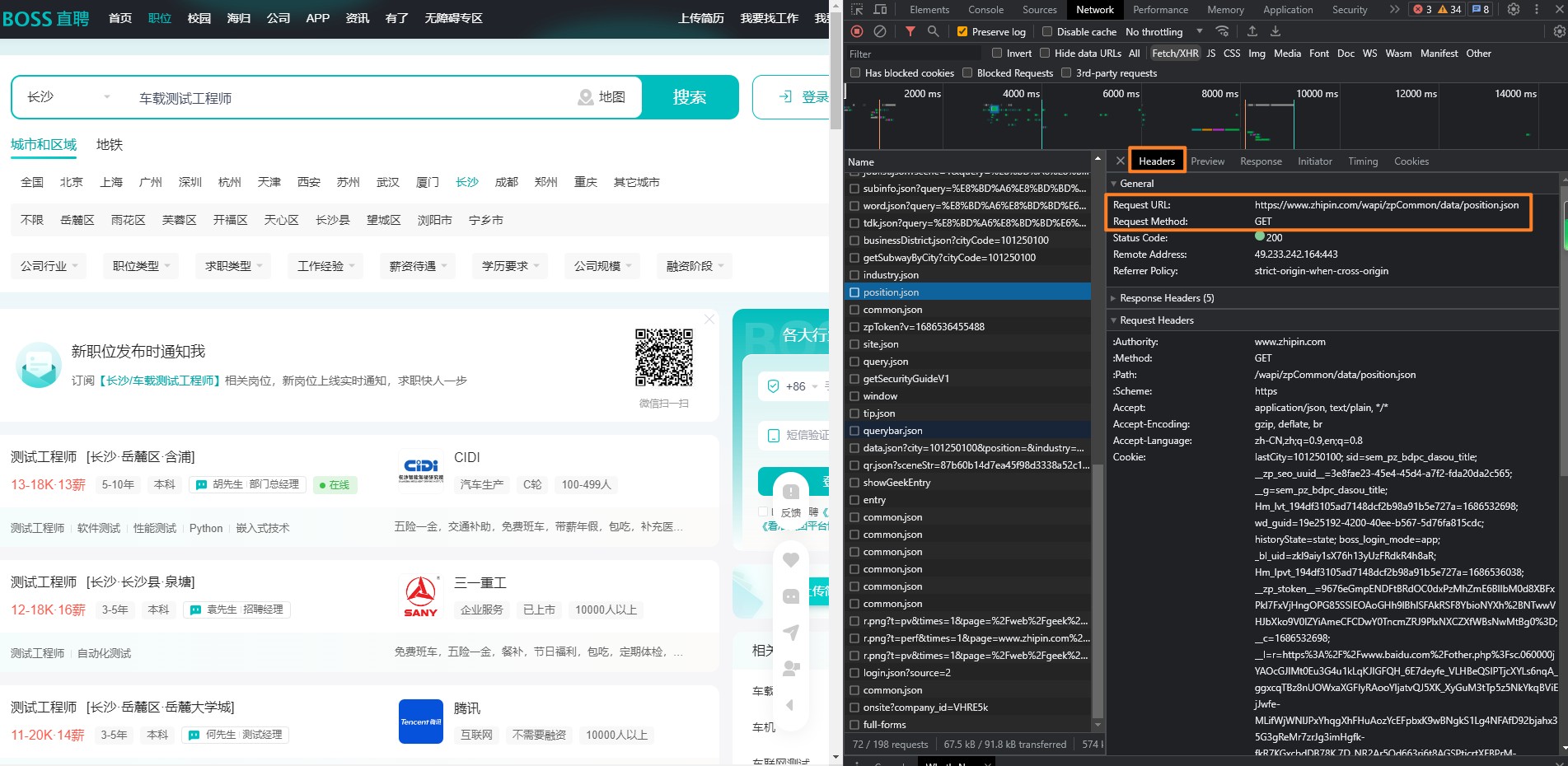The width and height of the screenshot is (1568, 766).
Task: Open 公司行业 filter dropdown
Action: (49, 266)
